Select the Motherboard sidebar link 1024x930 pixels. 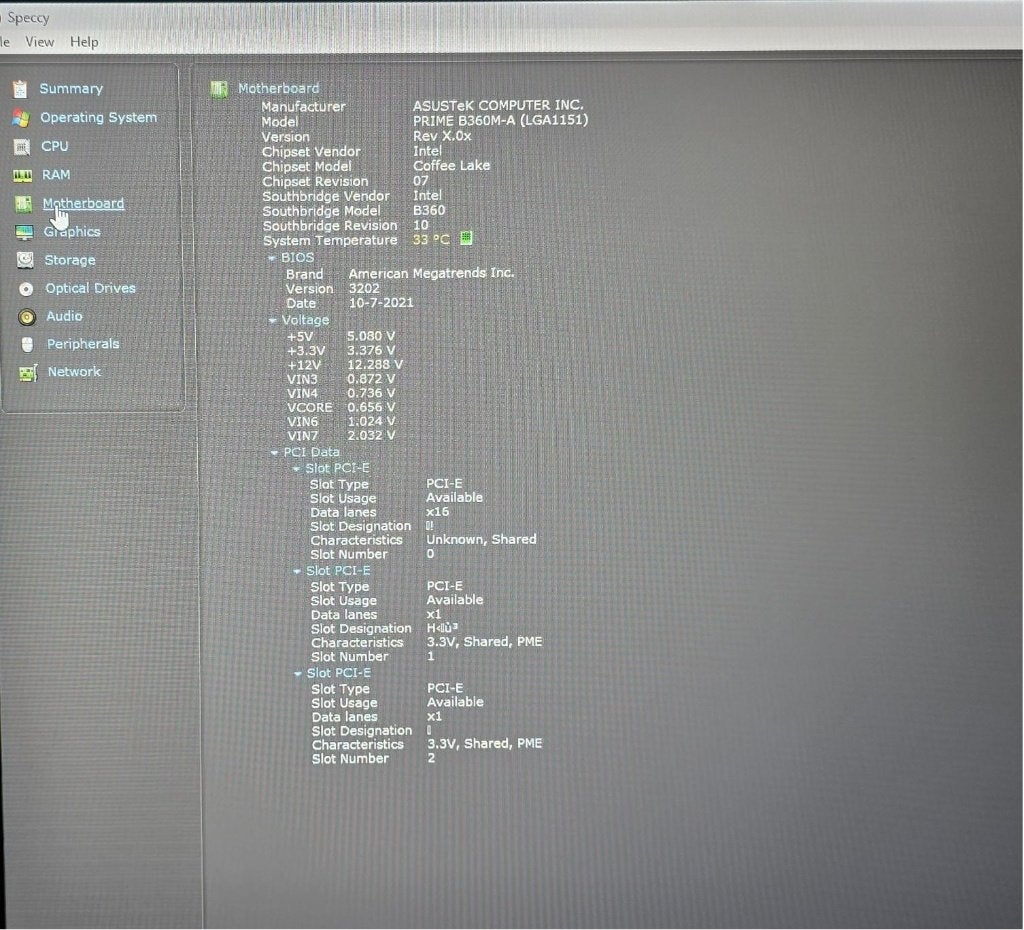[84, 204]
